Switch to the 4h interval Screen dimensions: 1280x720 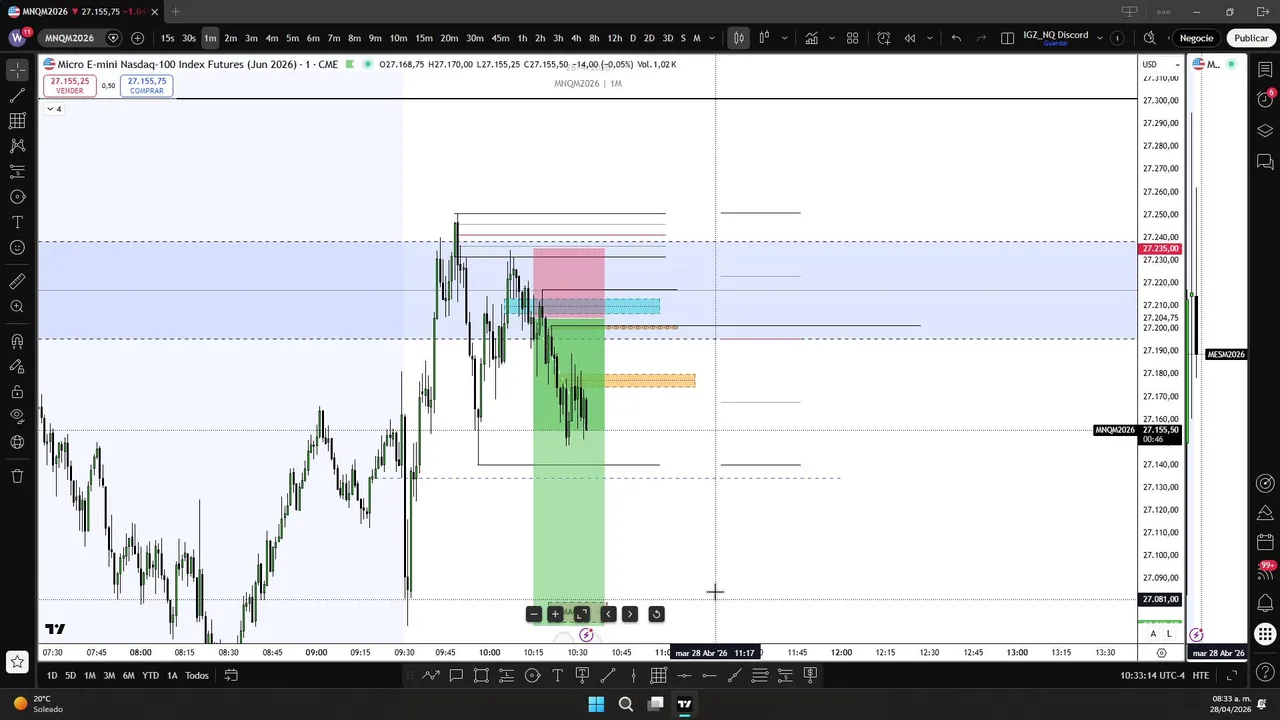(x=576, y=38)
